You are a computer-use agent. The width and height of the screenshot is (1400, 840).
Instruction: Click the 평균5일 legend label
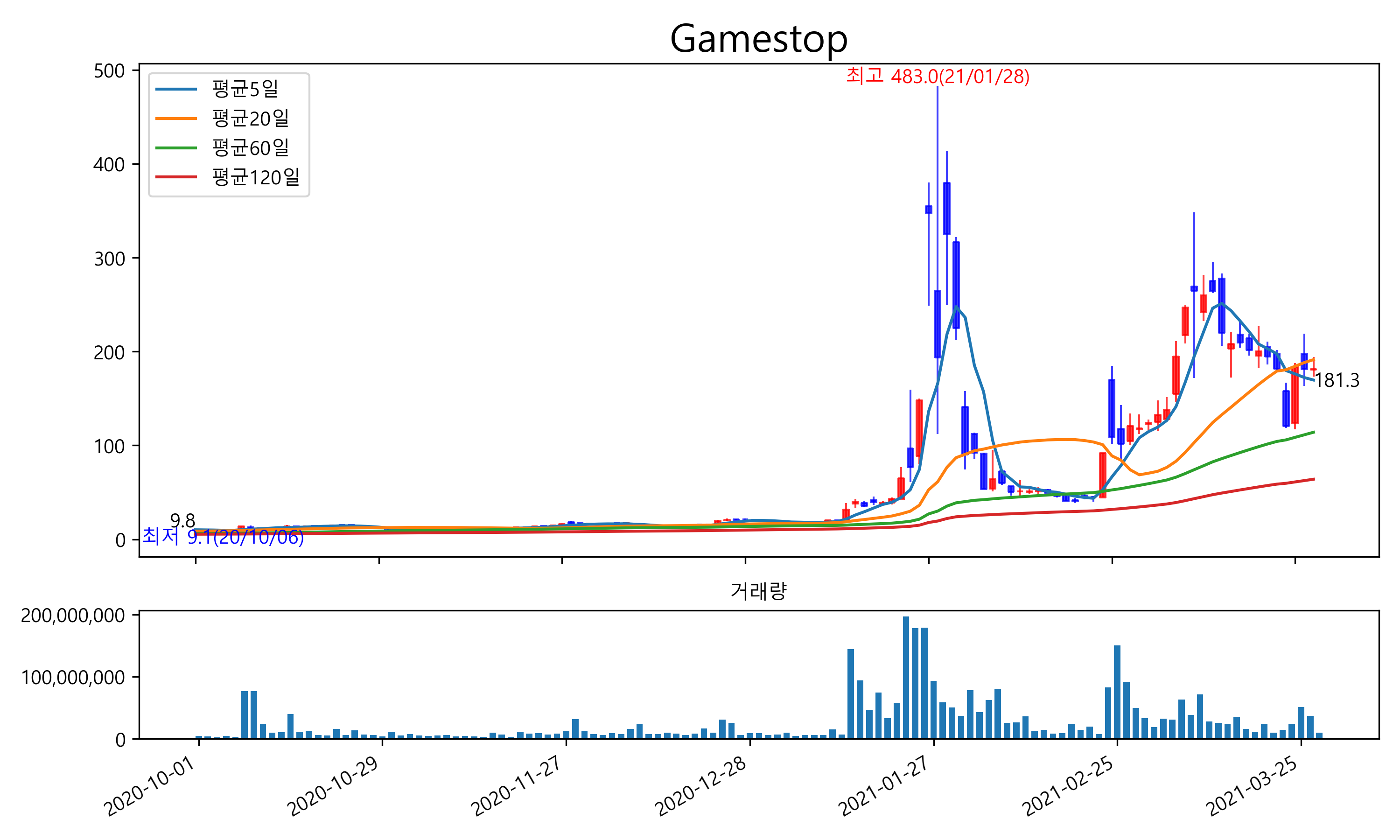pos(245,89)
